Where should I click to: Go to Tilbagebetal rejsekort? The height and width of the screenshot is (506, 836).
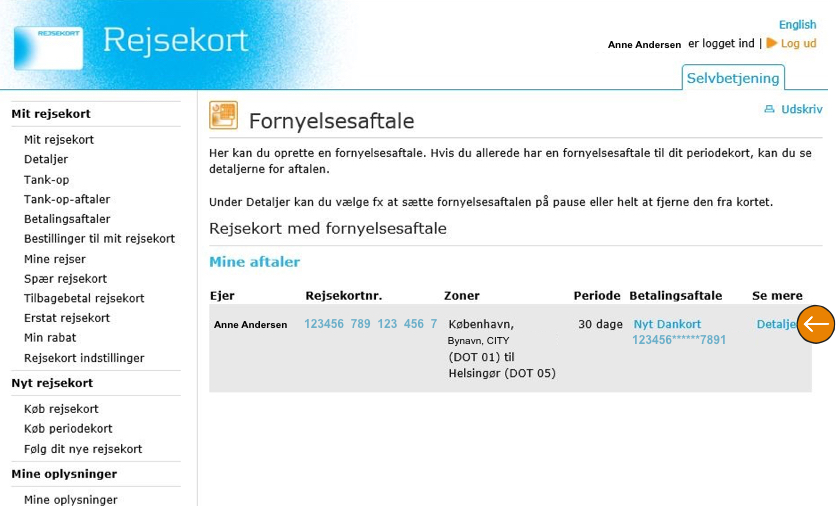click(x=84, y=298)
